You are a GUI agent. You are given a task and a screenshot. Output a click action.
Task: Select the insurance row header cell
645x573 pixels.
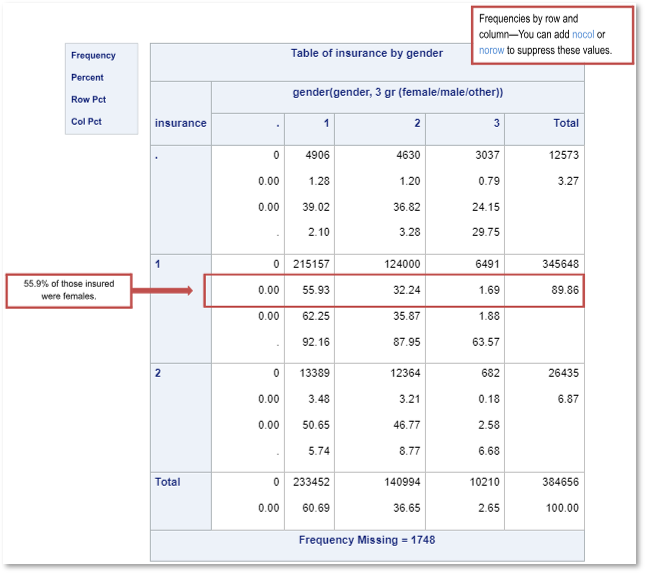181,123
